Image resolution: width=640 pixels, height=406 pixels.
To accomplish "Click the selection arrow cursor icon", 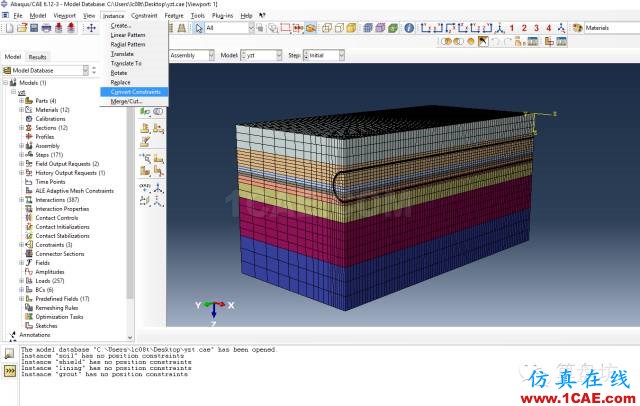I will tap(199, 28).
